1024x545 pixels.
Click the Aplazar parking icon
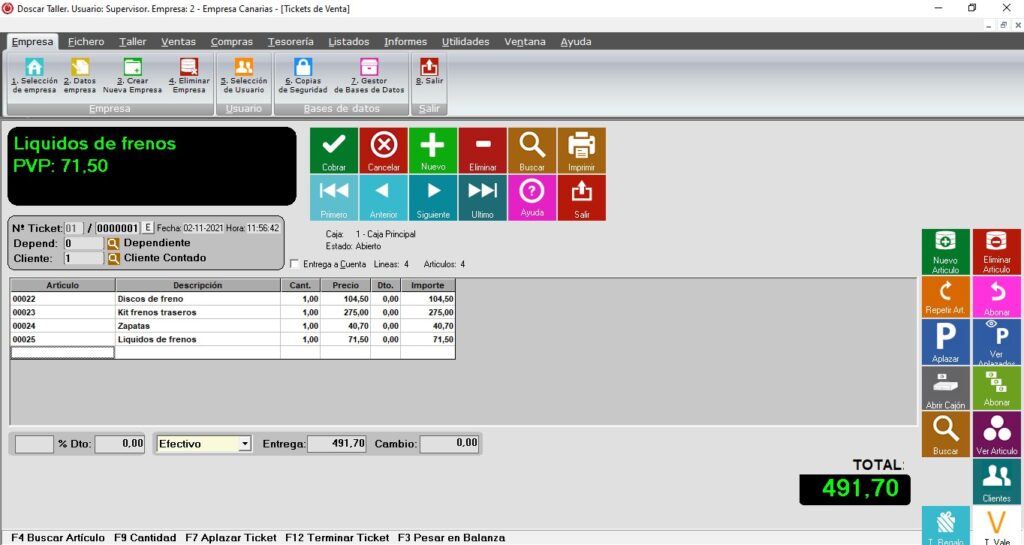coord(945,342)
